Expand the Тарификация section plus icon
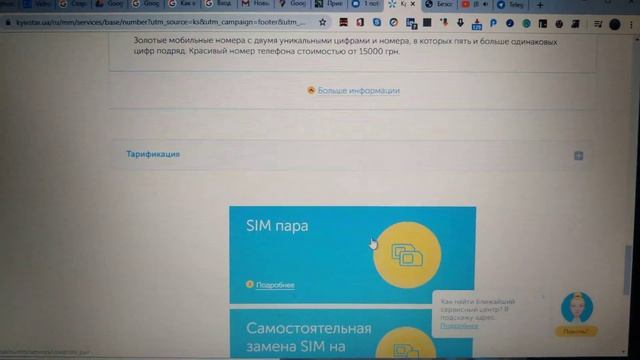Screen dimensions: 640x360 click(578, 156)
